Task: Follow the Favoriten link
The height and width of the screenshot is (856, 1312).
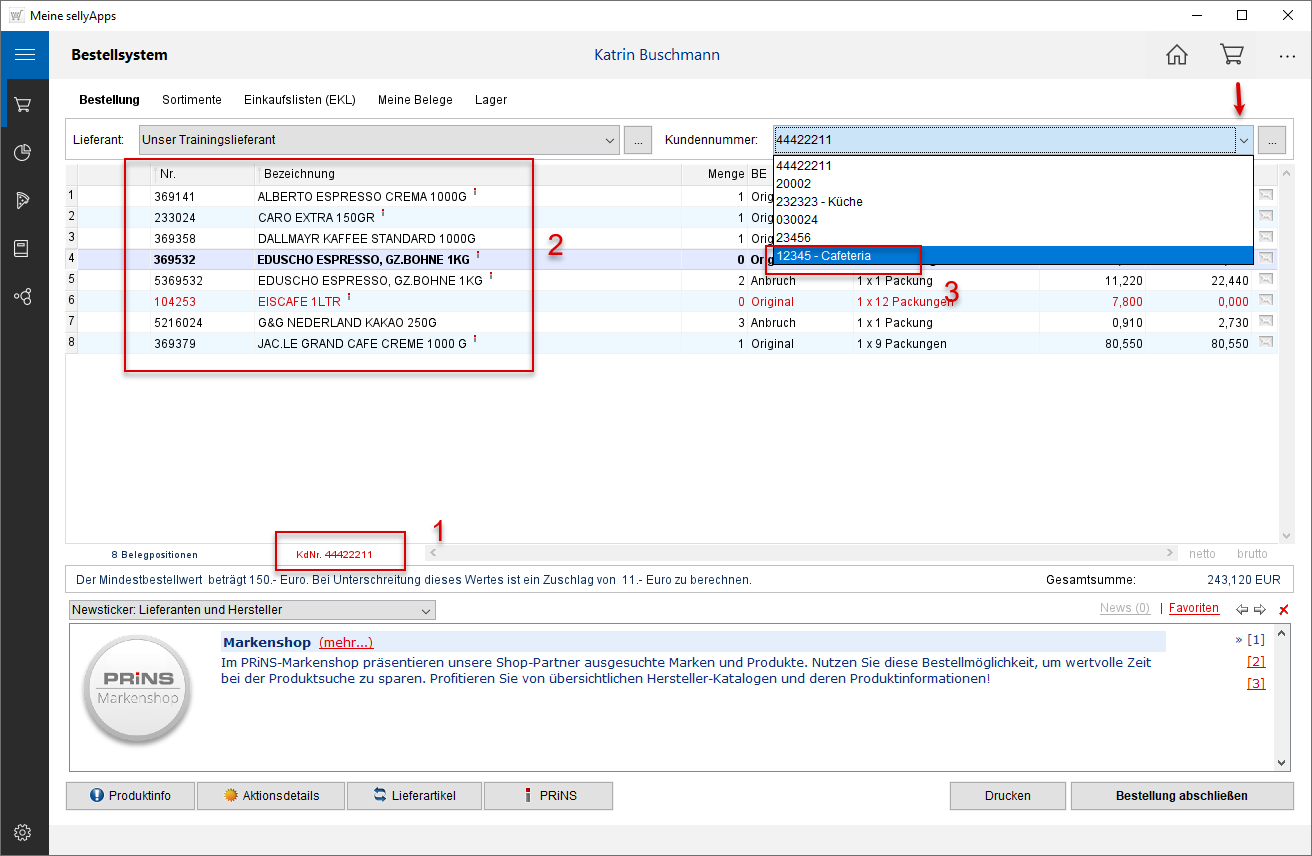Action: click(1193, 608)
